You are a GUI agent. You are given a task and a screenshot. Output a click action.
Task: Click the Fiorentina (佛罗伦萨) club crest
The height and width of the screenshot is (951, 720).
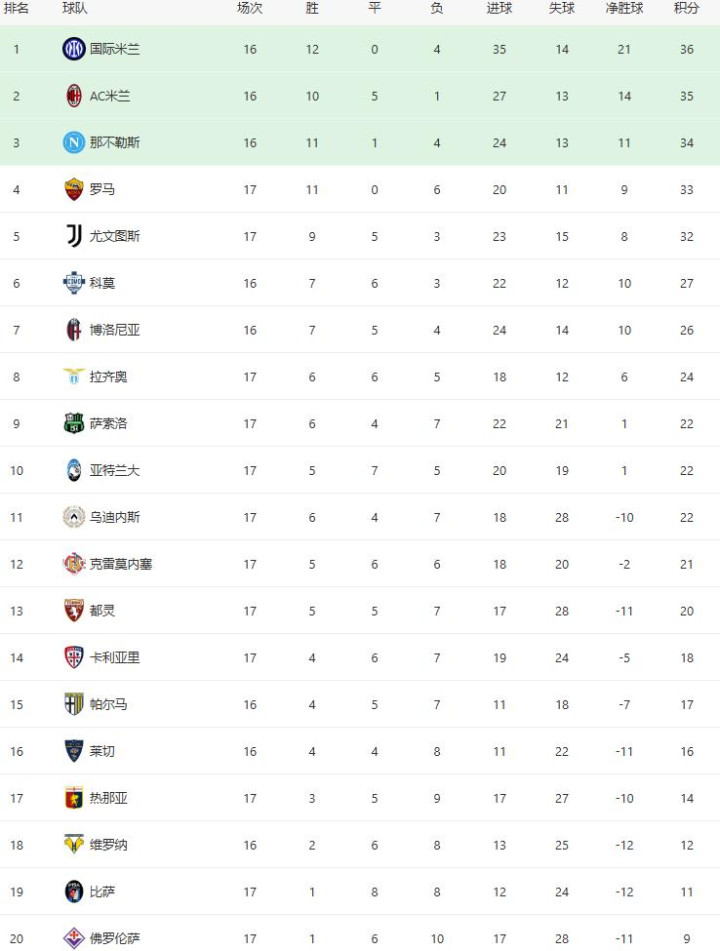(74, 938)
